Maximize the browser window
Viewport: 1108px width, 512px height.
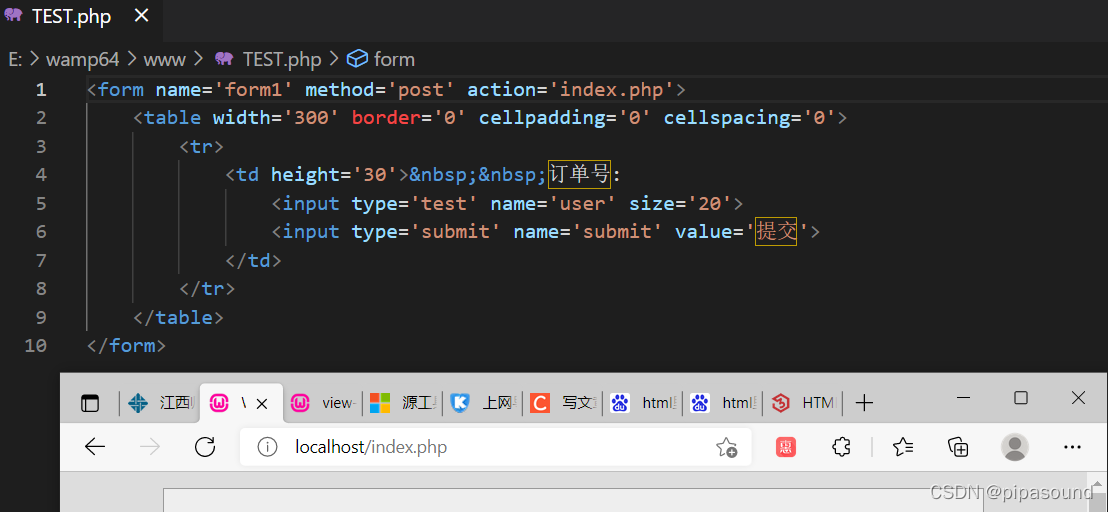click(1020, 398)
